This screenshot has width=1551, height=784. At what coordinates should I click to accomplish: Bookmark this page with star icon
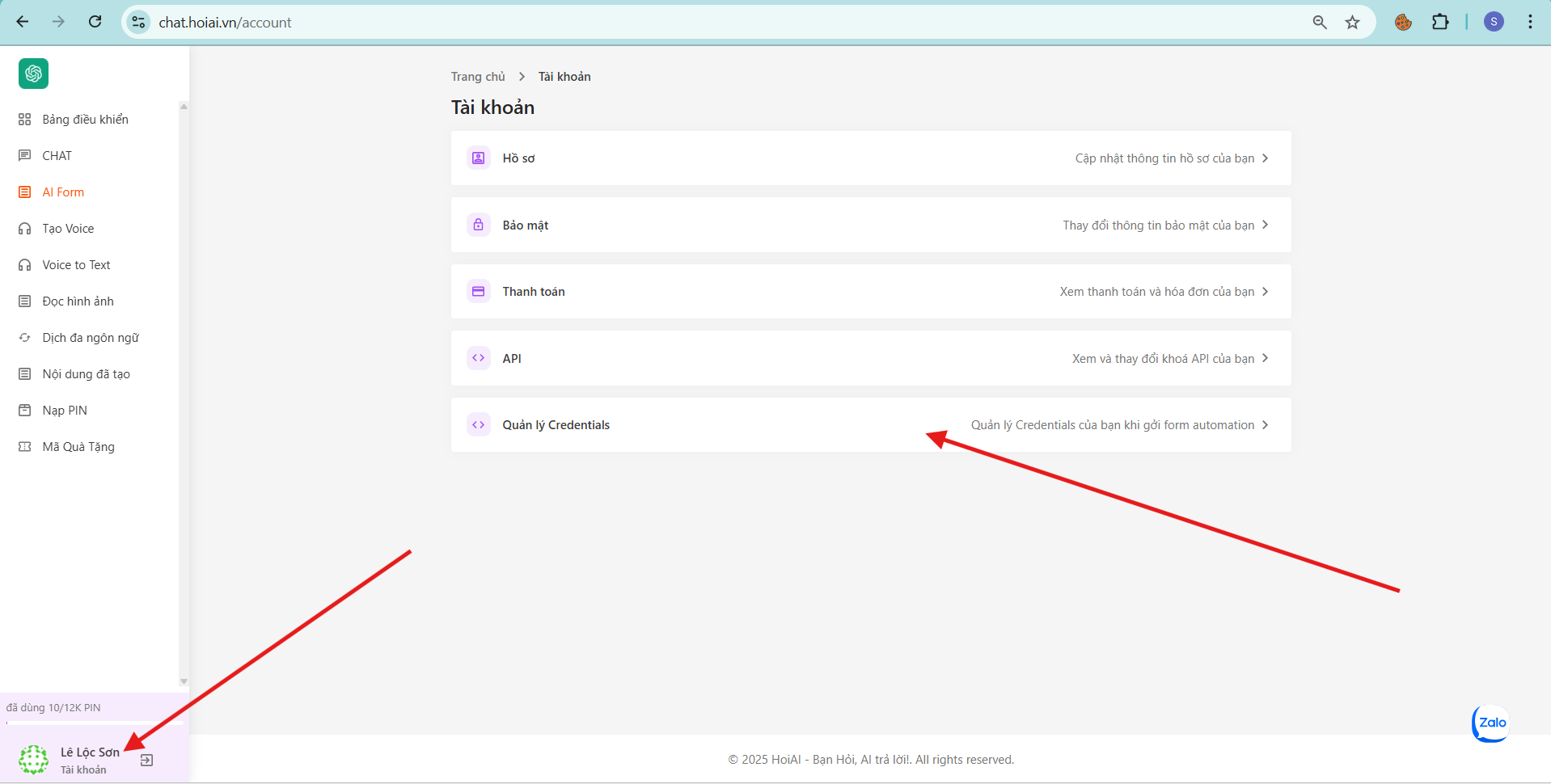point(1352,22)
